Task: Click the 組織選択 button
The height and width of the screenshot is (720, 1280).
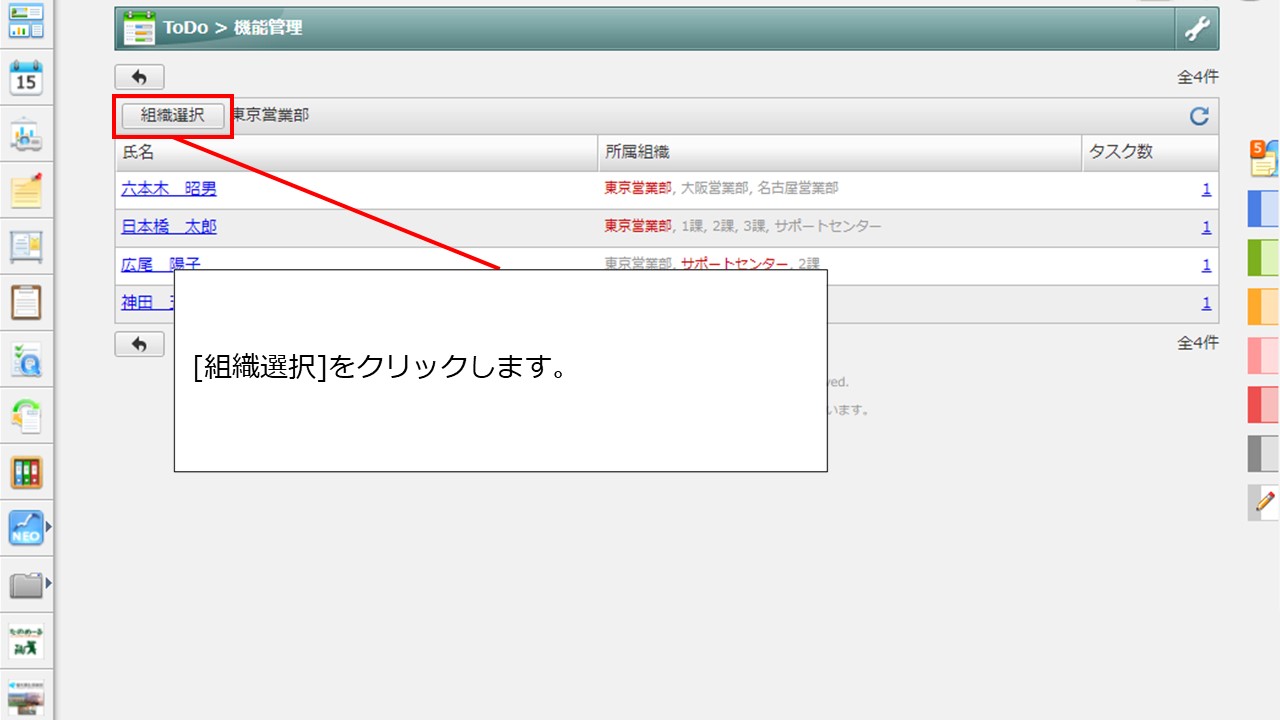Action: [172, 116]
